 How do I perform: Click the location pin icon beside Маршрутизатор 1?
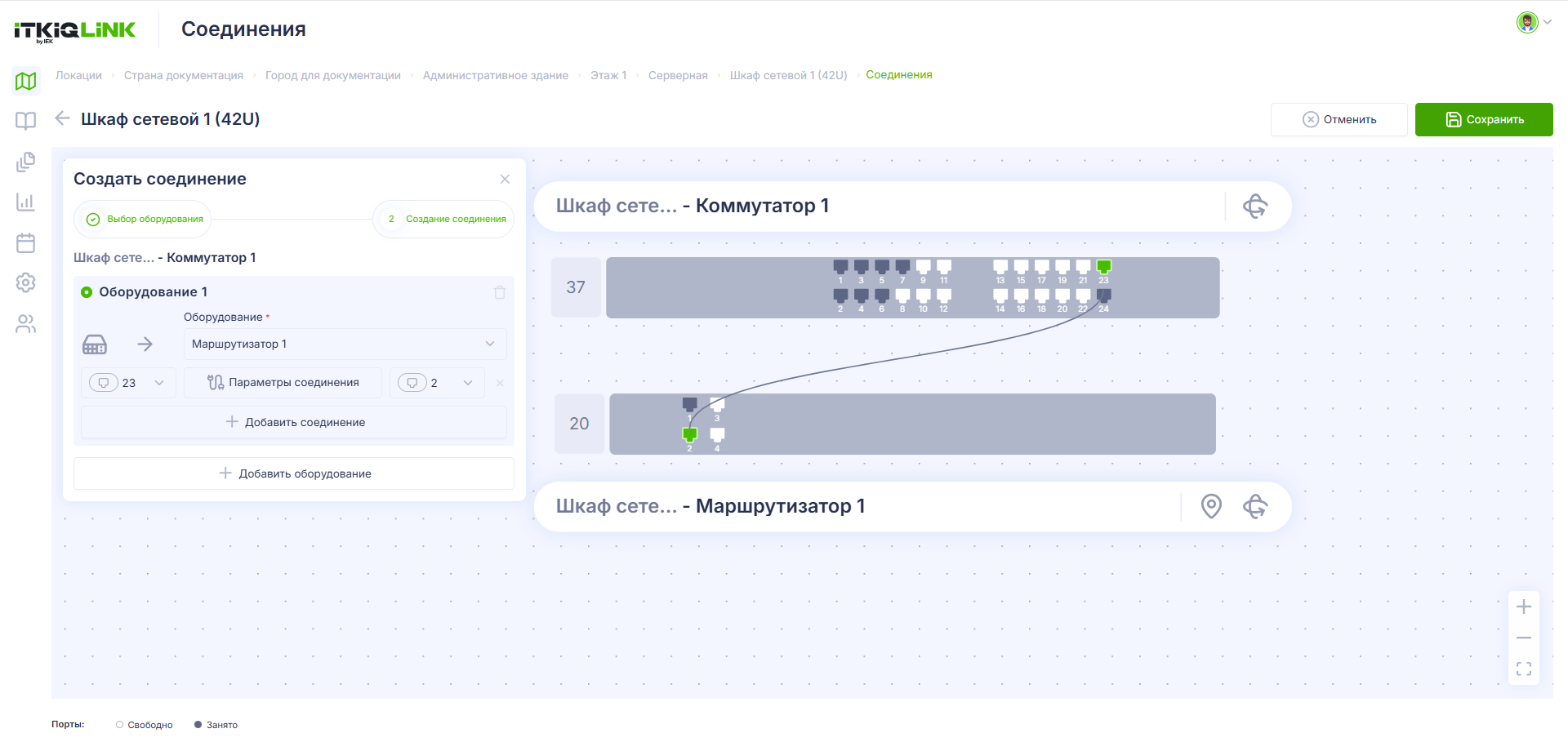coord(1211,506)
